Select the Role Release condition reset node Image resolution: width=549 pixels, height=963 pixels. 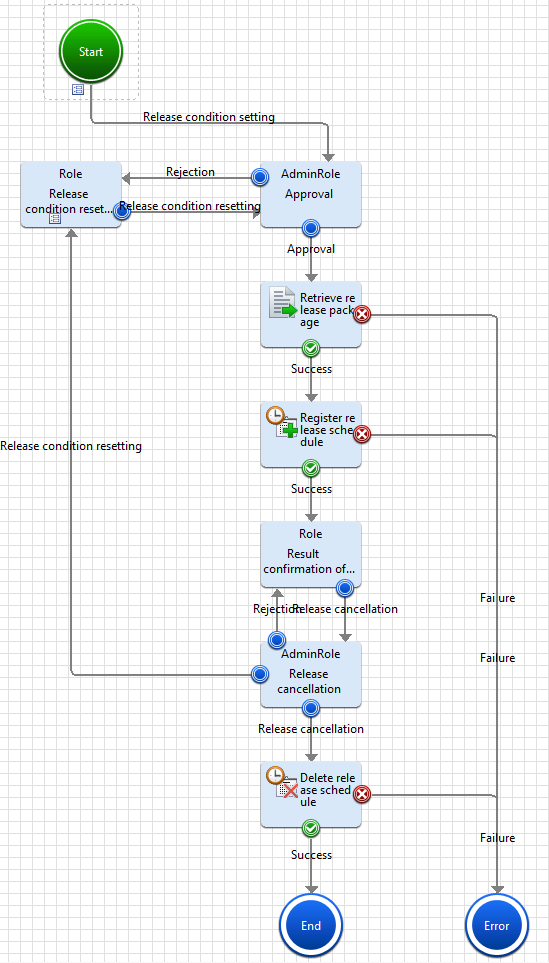(71, 194)
